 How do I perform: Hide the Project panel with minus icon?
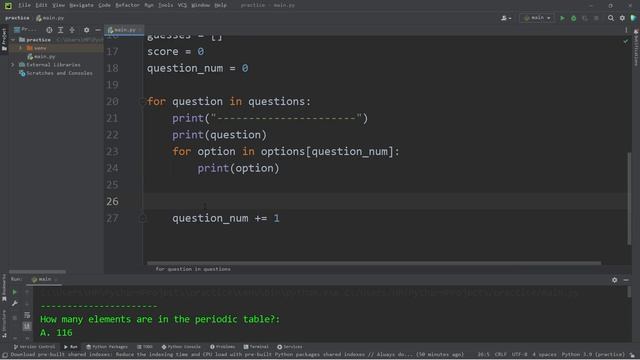click(x=98, y=30)
